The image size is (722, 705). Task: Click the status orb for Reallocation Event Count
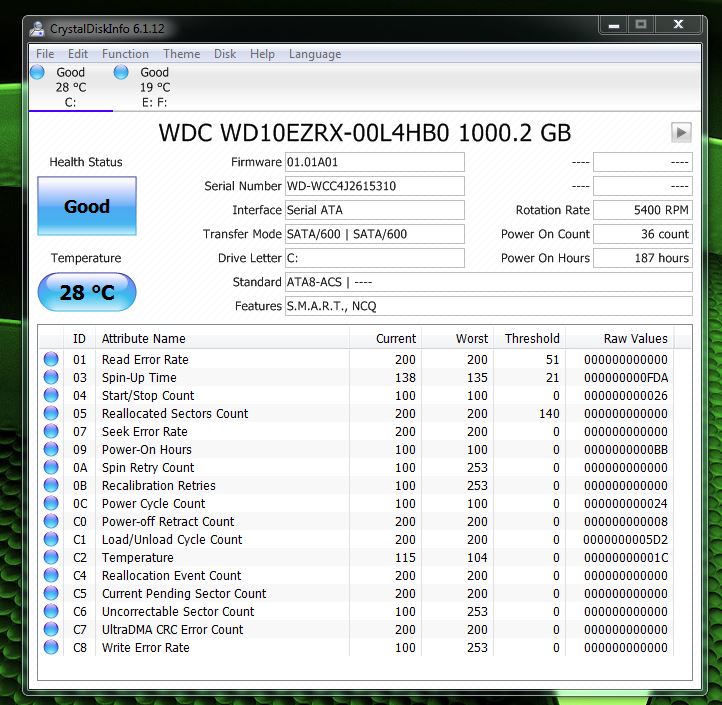coord(51,575)
